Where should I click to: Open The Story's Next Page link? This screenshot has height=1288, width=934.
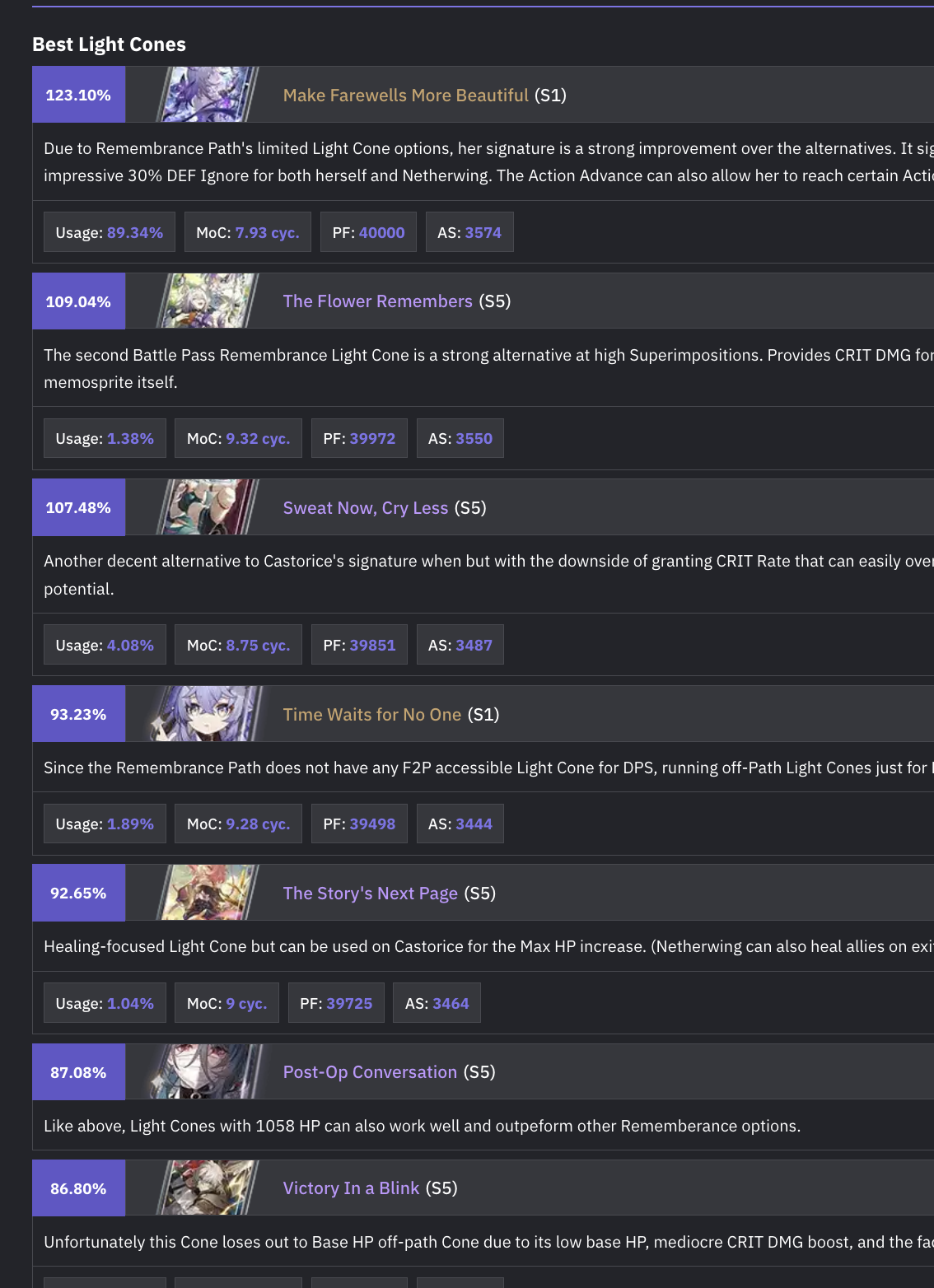point(370,894)
